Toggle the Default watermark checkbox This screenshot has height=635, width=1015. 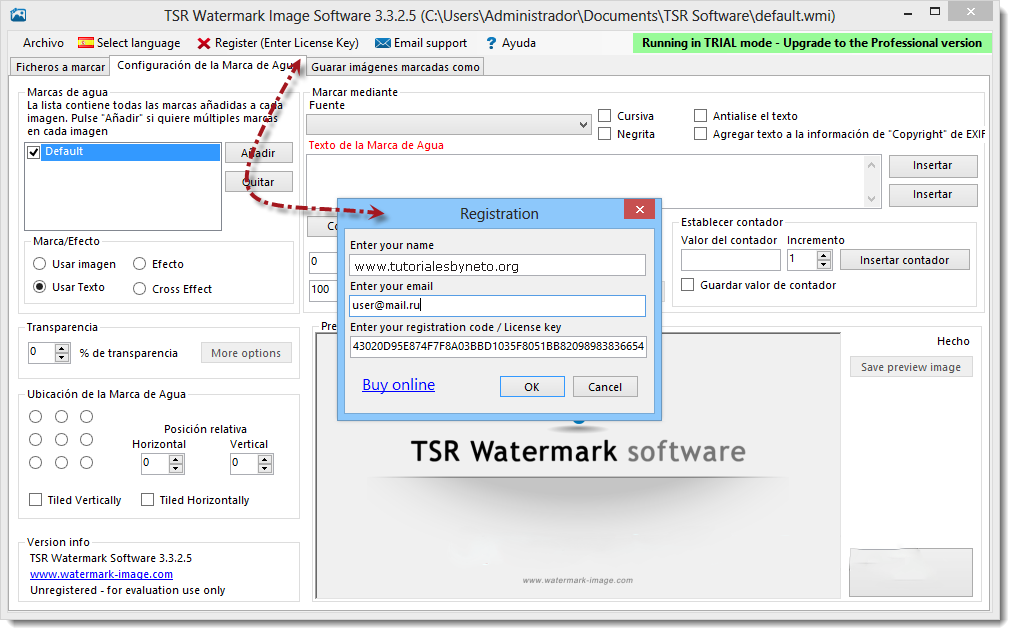(34, 152)
